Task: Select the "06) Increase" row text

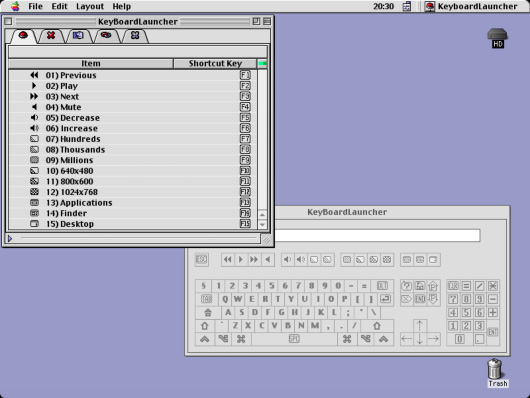Action: pyautogui.click(x=72, y=128)
